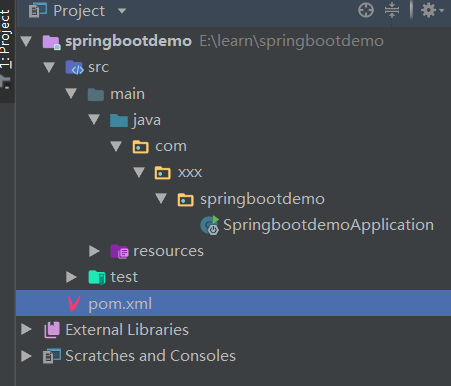The height and width of the screenshot is (386, 451).
Task: Expand the test folder
Action: pyautogui.click(x=71, y=277)
